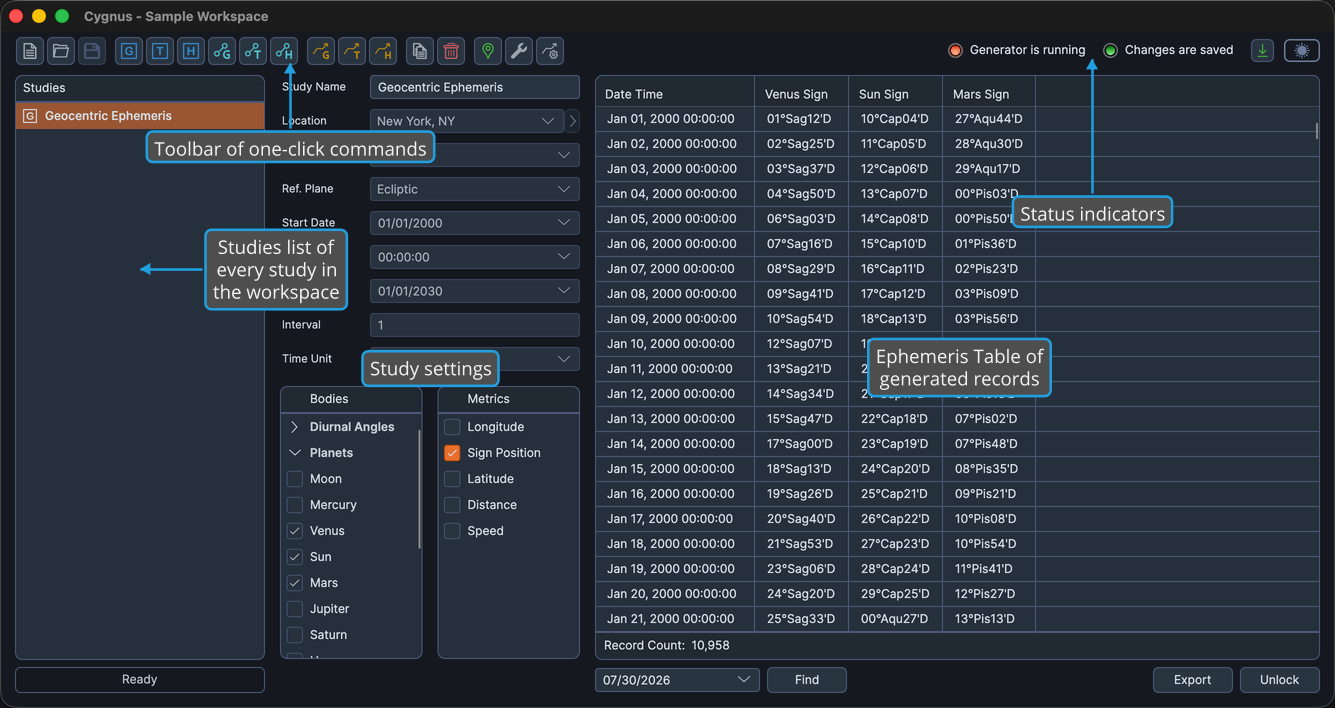Click the Ready status bar
The width and height of the screenshot is (1335, 708).
coord(140,680)
